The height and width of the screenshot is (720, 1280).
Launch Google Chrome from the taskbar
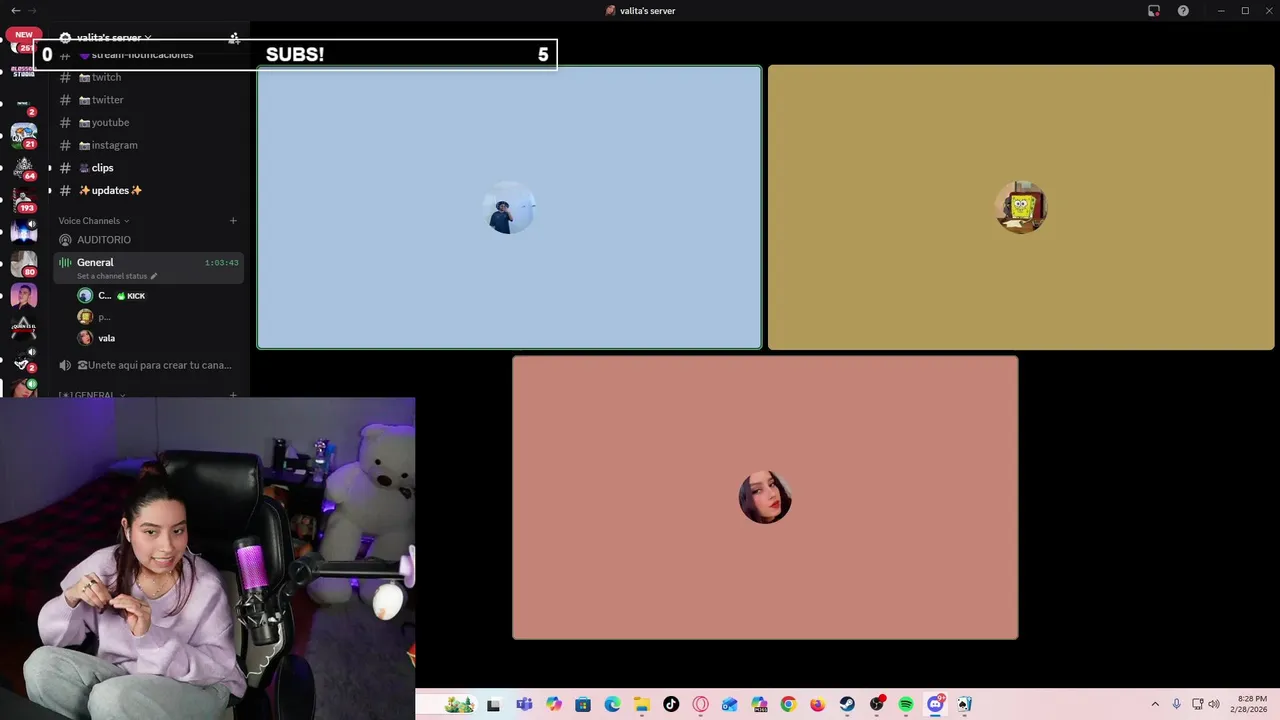pyautogui.click(x=788, y=704)
